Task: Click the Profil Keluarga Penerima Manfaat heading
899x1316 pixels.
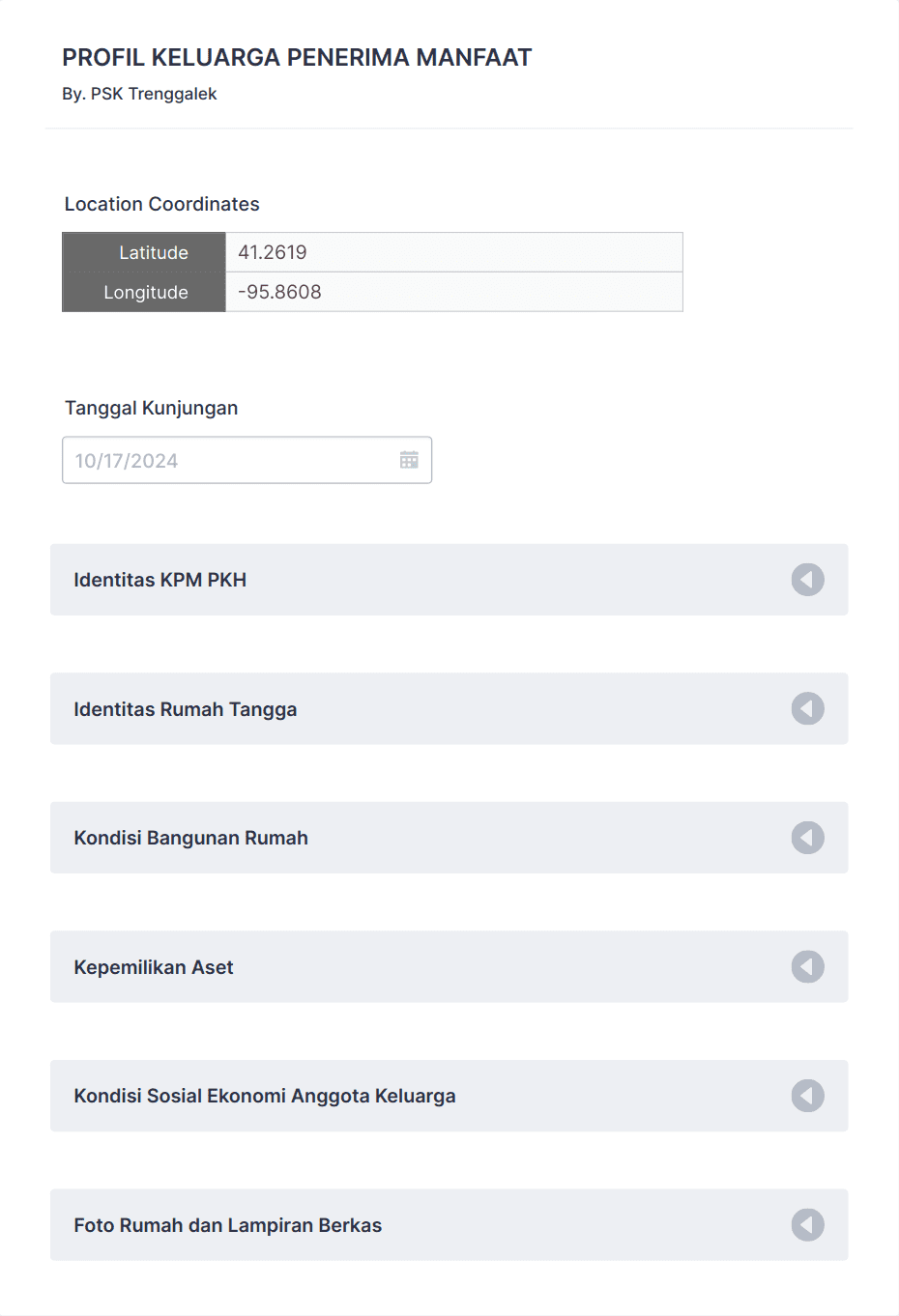Action: click(x=297, y=57)
